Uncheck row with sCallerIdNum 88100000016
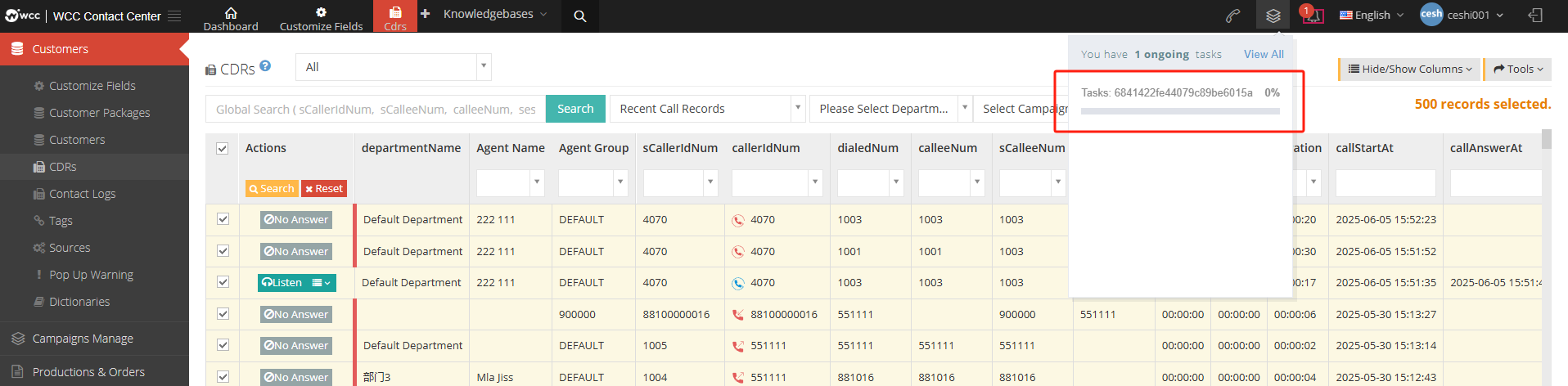The image size is (1568, 386). pyautogui.click(x=223, y=314)
